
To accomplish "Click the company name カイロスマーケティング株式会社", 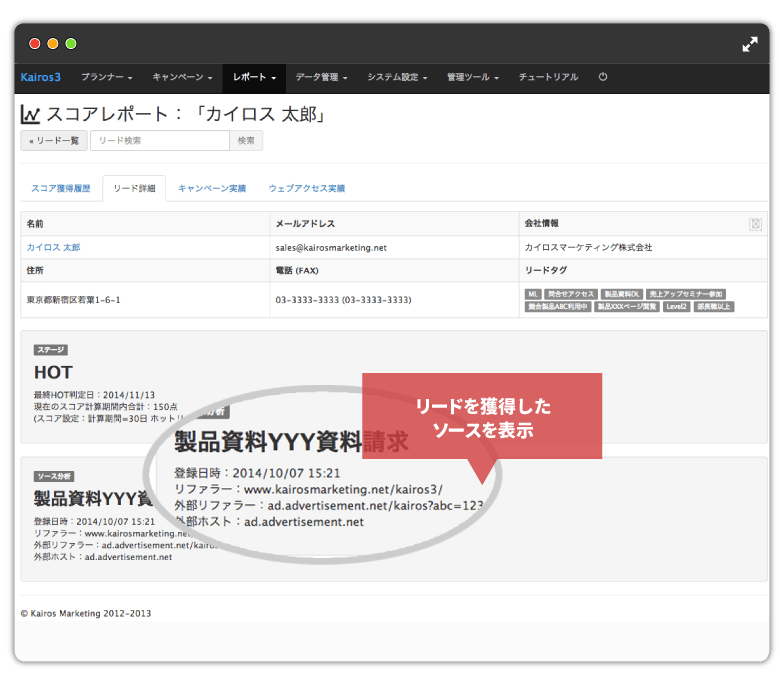I will (588, 247).
